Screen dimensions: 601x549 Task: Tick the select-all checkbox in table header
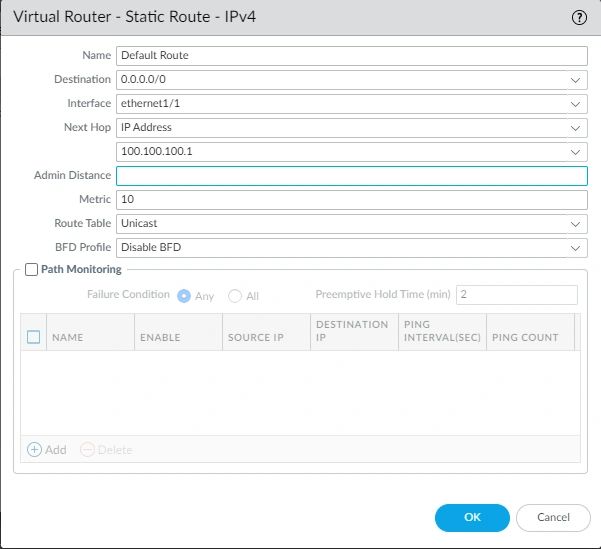33,337
